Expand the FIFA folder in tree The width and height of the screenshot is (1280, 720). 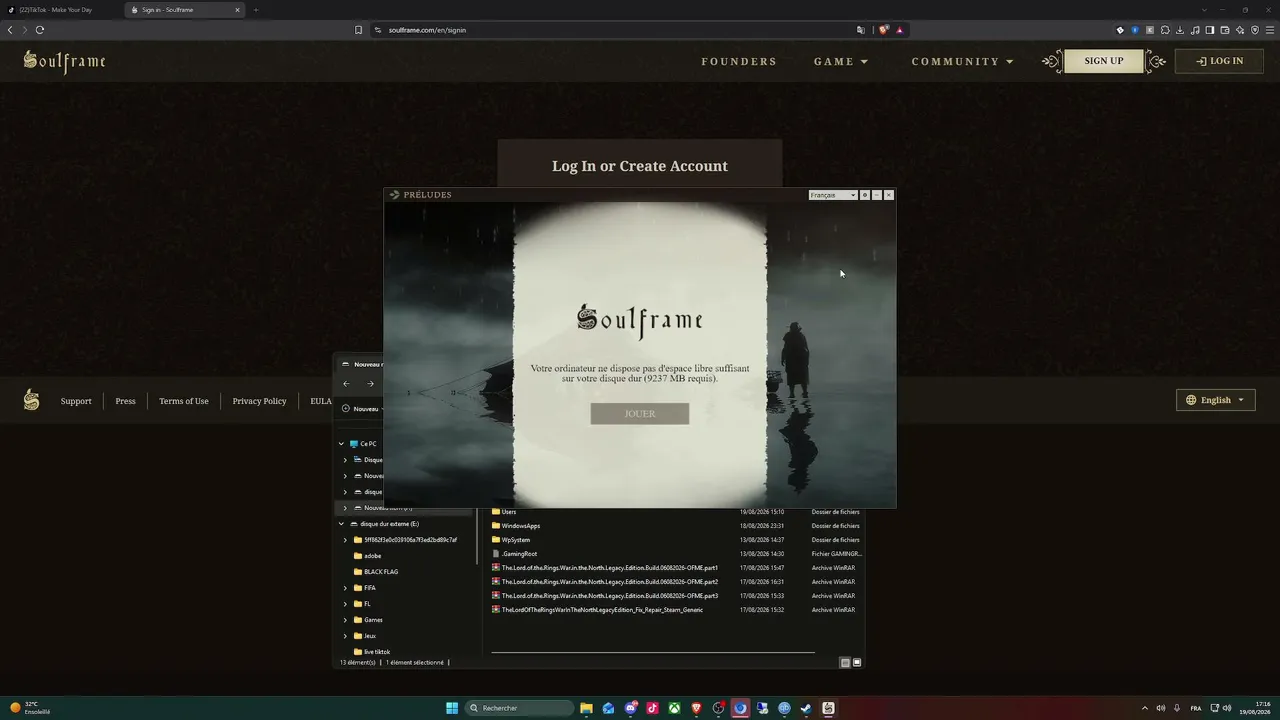coord(346,588)
